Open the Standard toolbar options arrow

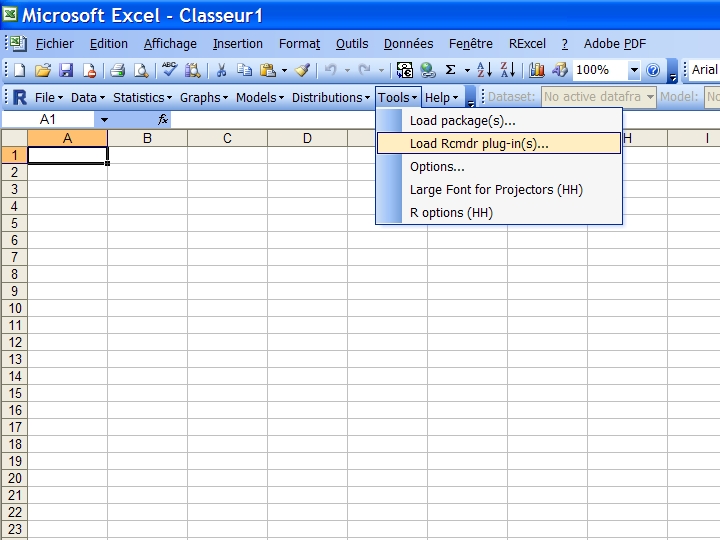coord(672,71)
